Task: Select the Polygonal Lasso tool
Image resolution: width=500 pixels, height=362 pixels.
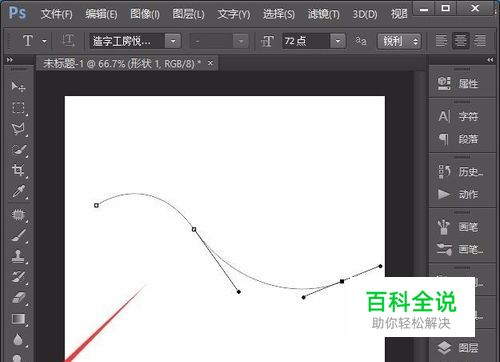Action: coord(18,129)
